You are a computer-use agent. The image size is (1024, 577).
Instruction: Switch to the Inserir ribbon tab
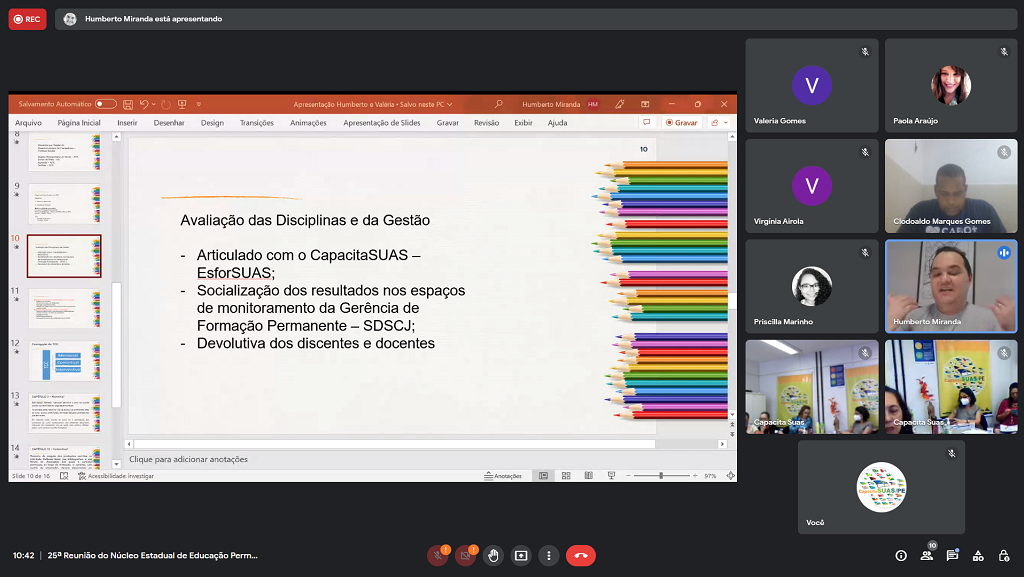click(x=127, y=123)
